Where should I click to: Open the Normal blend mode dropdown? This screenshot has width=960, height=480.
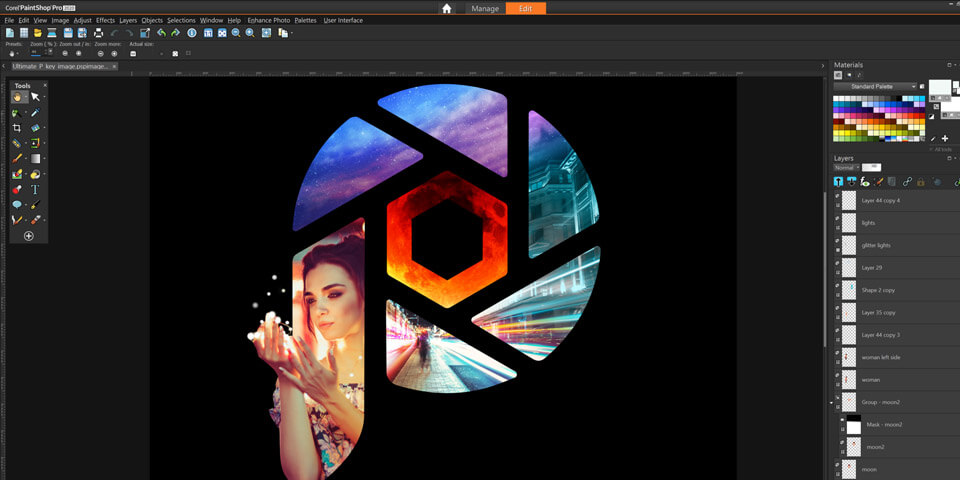(x=846, y=167)
